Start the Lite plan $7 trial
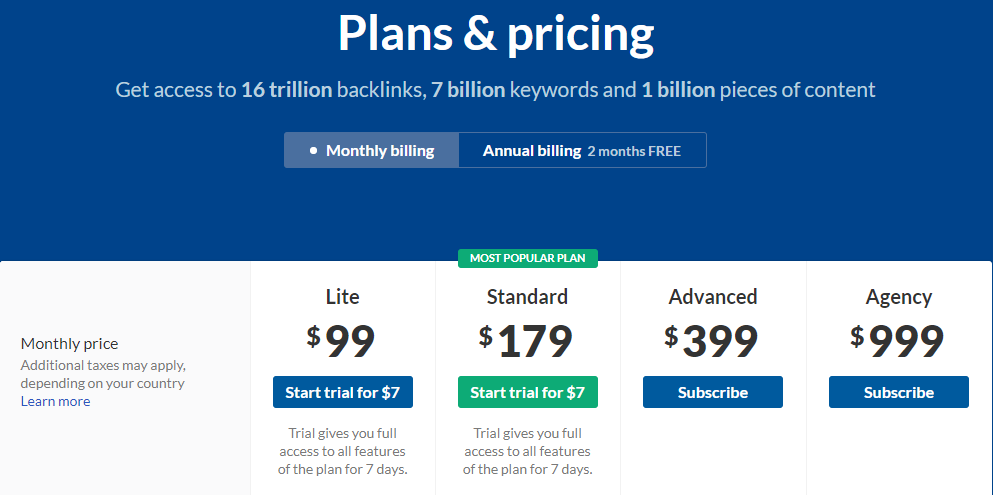Viewport: 993px width, 495px height. click(x=343, y=392)
